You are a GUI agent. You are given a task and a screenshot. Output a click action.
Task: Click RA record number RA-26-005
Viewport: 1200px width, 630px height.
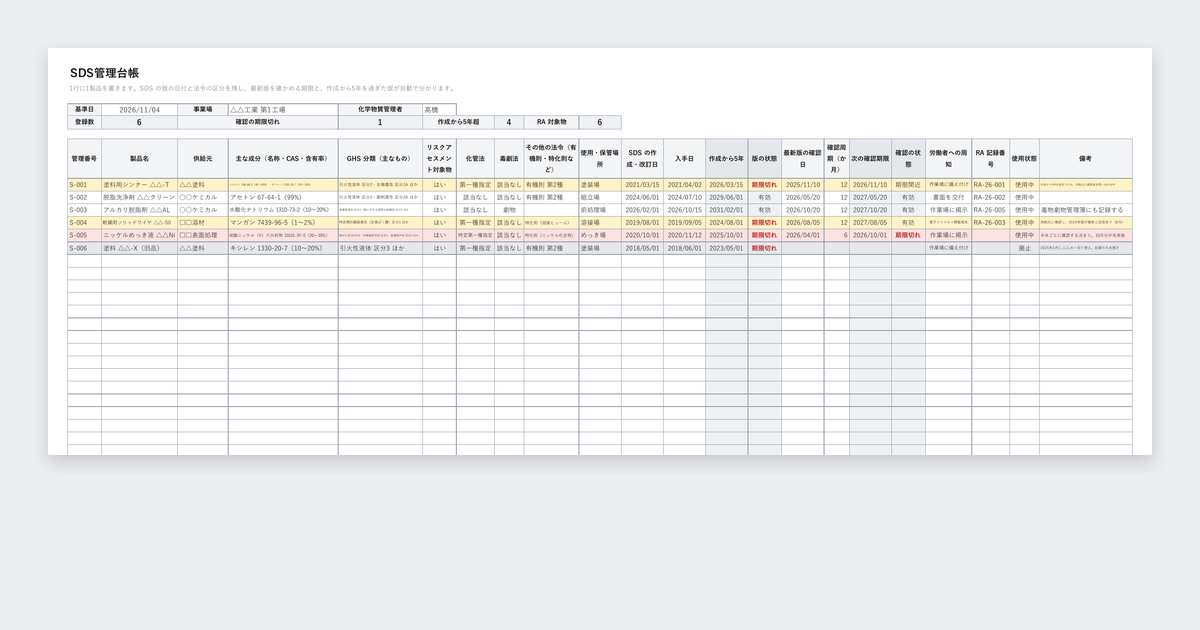coord(990,210)
